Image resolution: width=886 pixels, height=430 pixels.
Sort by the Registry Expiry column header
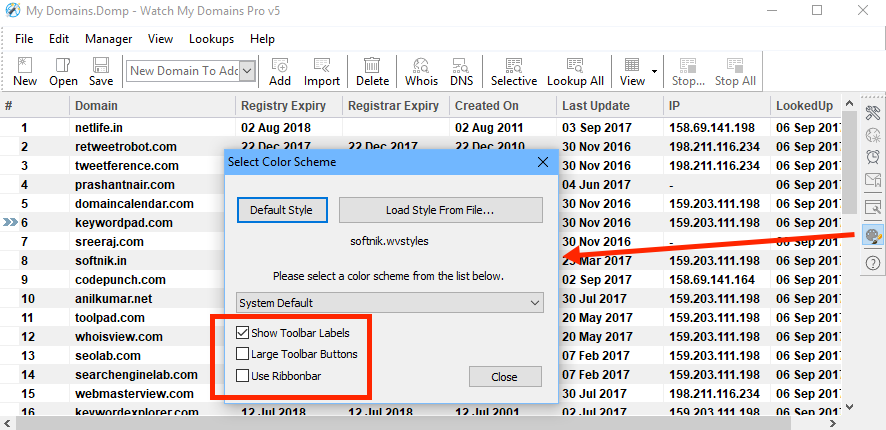pyautogui.click(x=289, y=106)
